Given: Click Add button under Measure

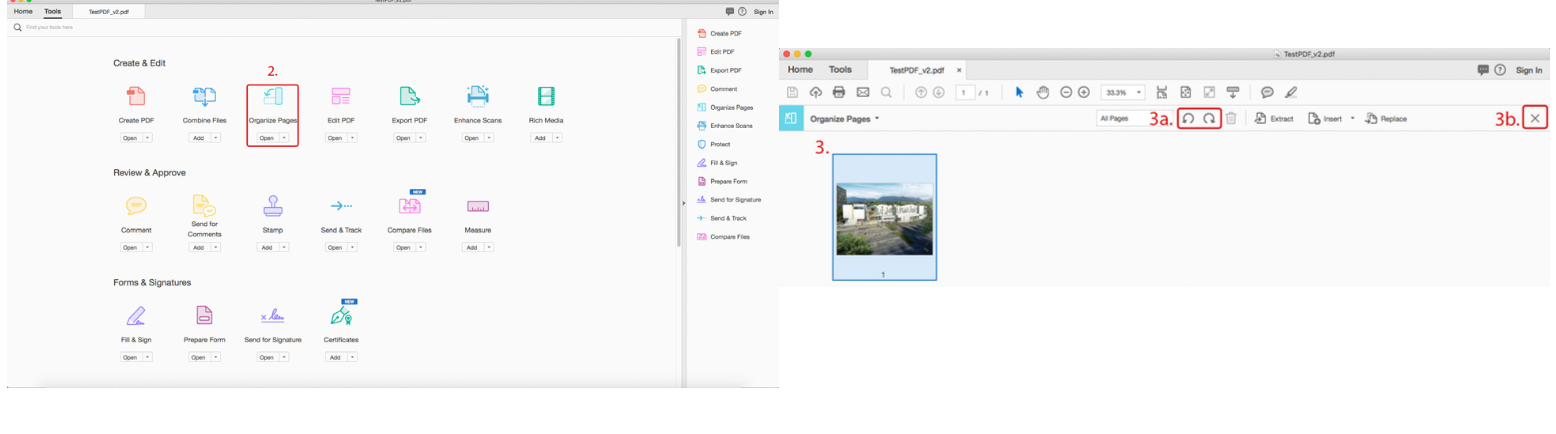Looking at the screenshot, I should tap(471, 247).
